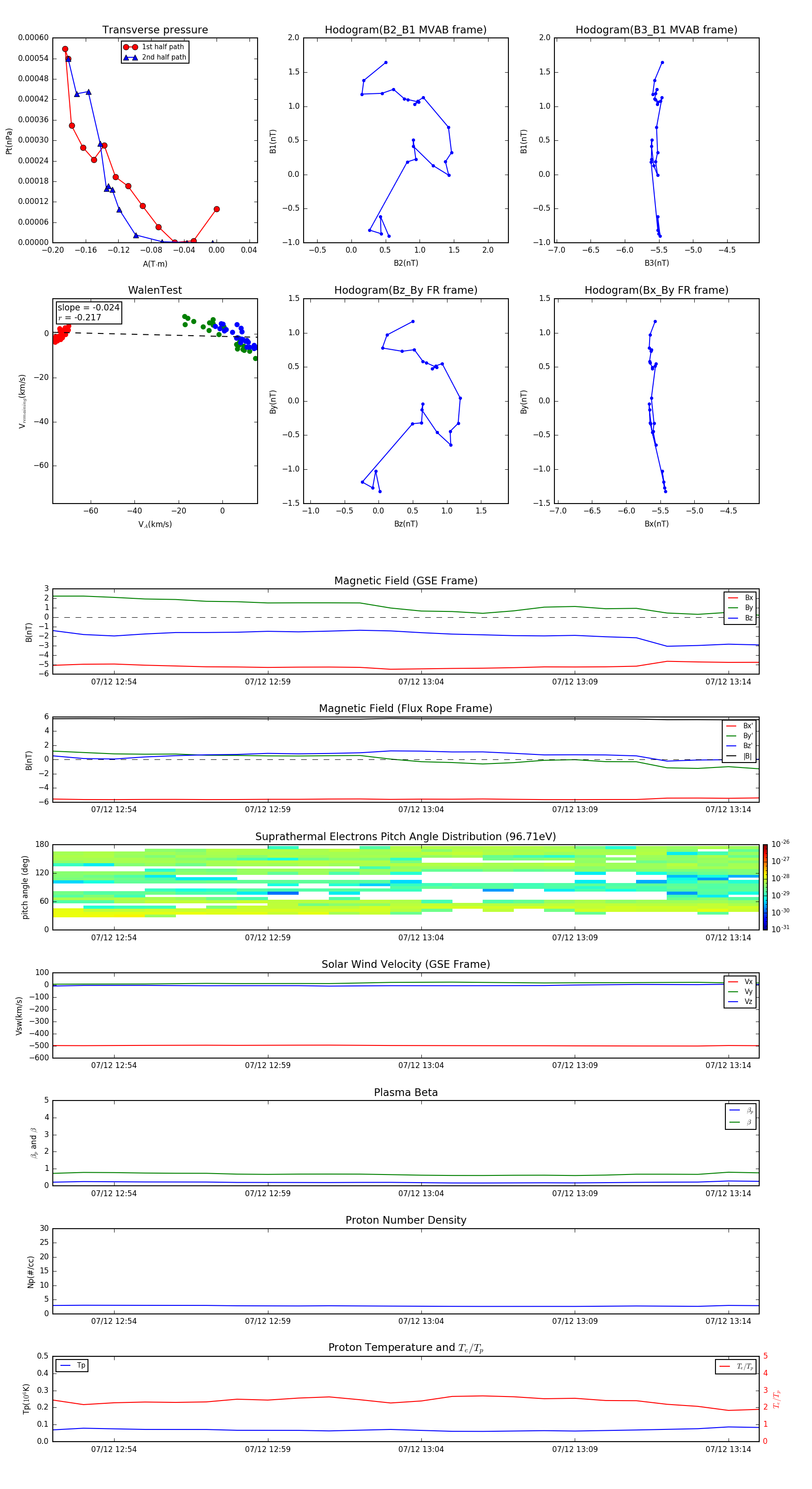Click the By' legend entry in Flux Rope plot

click(739, 736)
